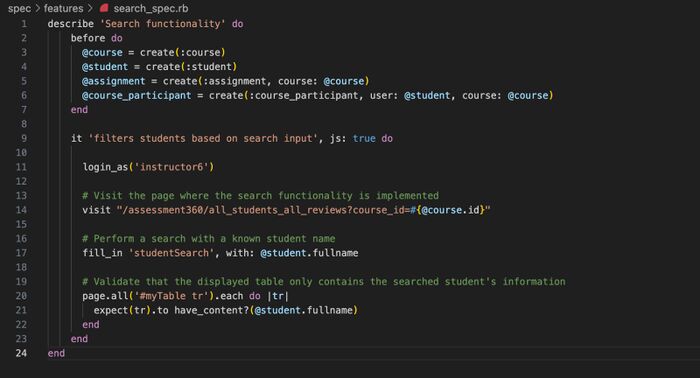
Task: Click the 'features' breadcrumb segment
Action: coord(63,8)
